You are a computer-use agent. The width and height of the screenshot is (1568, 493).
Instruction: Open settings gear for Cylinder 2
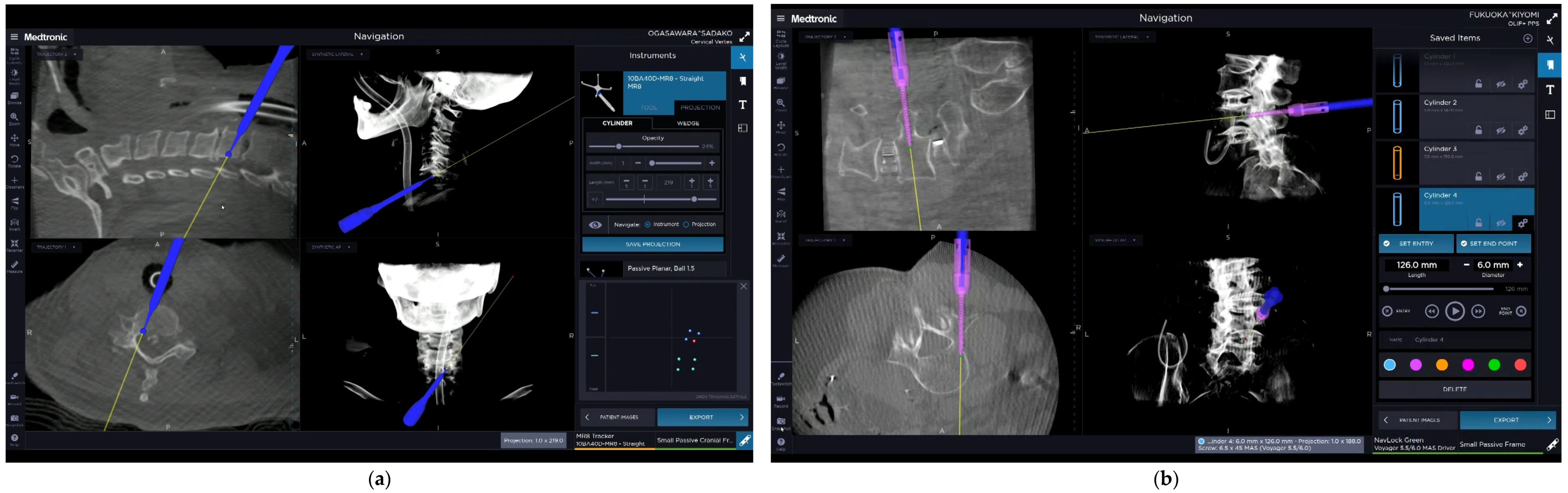coord(1522,130)
